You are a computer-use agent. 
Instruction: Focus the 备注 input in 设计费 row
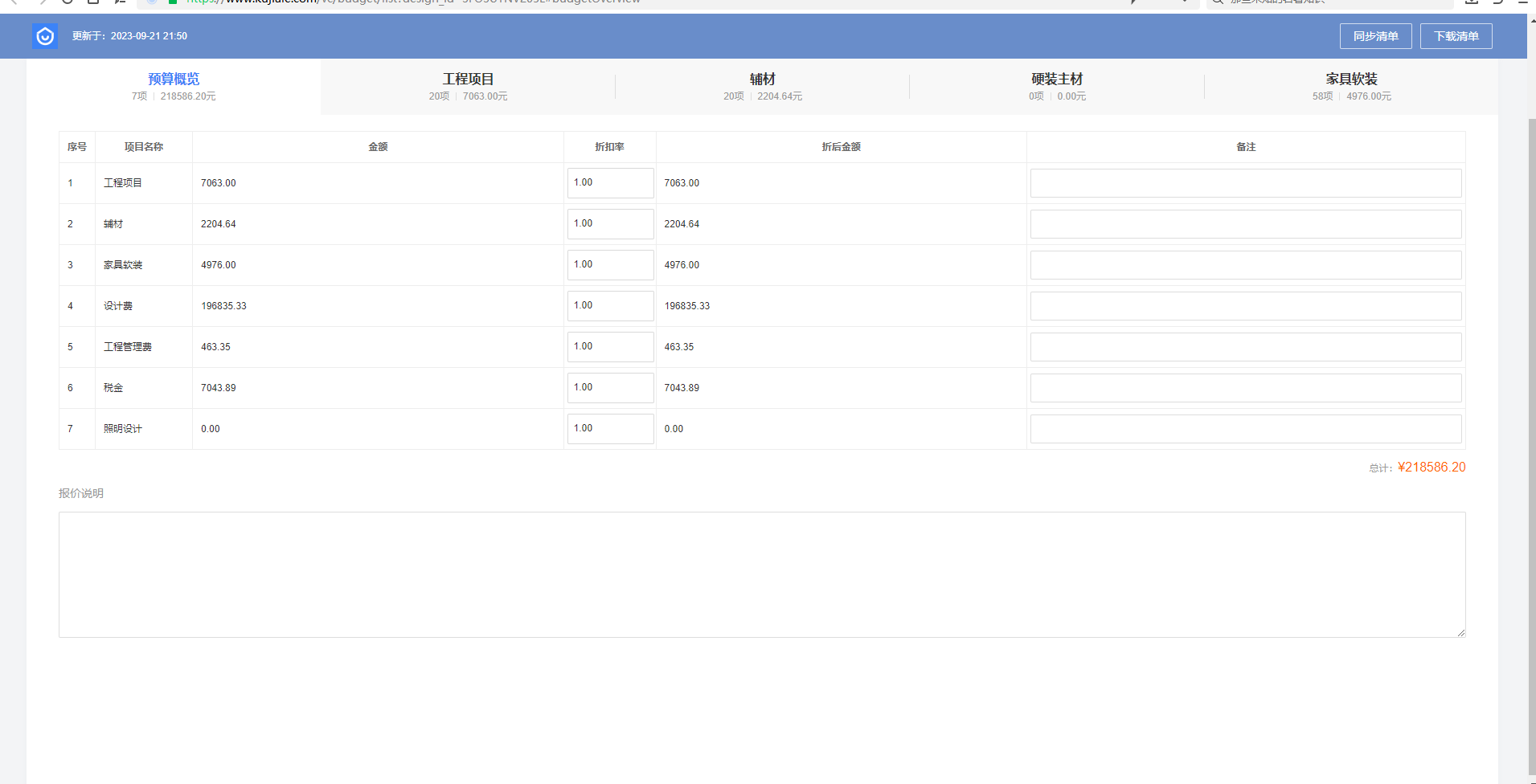(1245, 306)
